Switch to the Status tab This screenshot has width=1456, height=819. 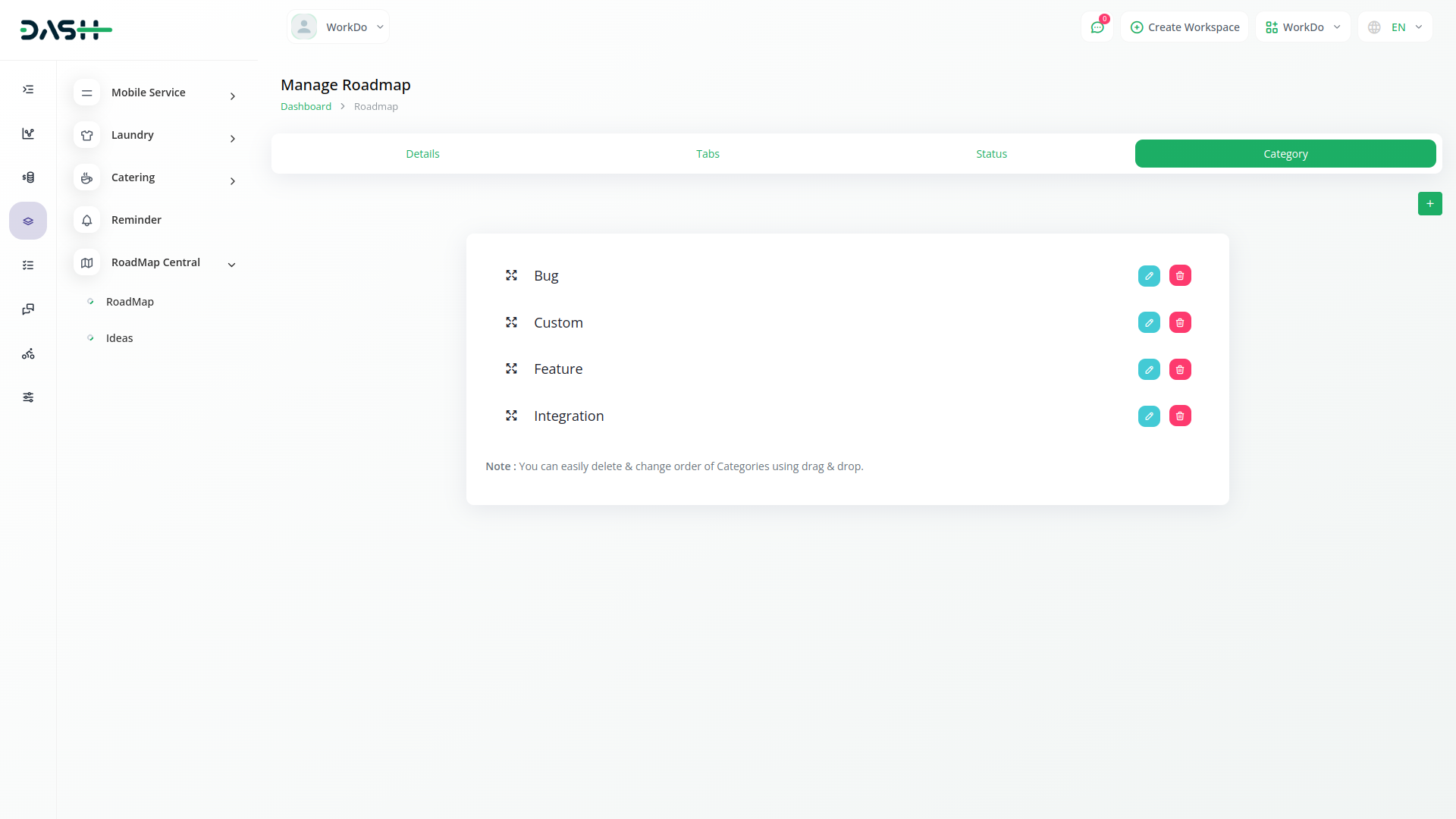coord(991,154)
